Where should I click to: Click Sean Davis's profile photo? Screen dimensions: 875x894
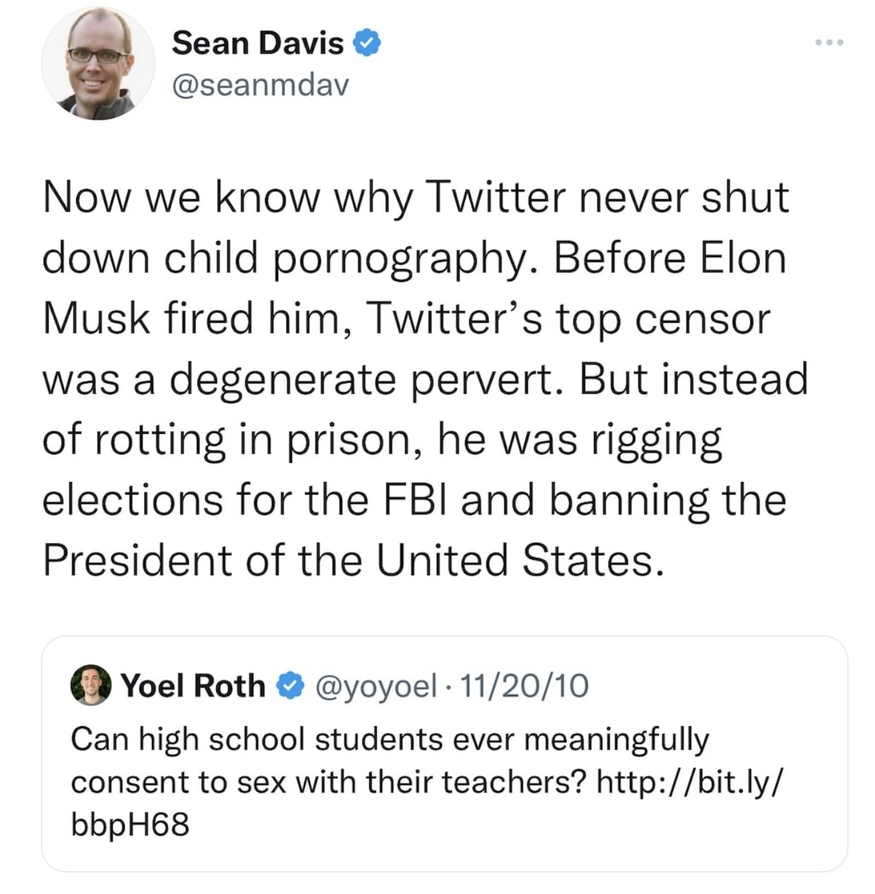pyautogui.click(x=97, y=65)
